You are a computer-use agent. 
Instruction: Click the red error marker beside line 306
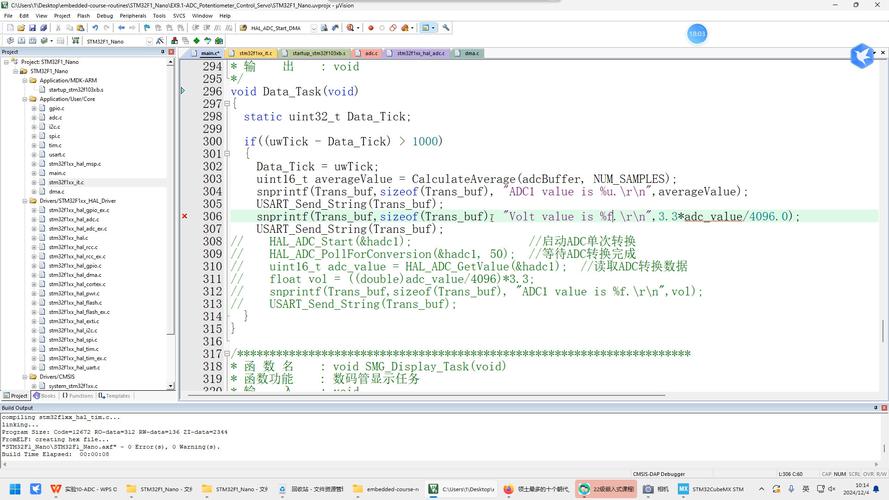click(x=185, y=216)
